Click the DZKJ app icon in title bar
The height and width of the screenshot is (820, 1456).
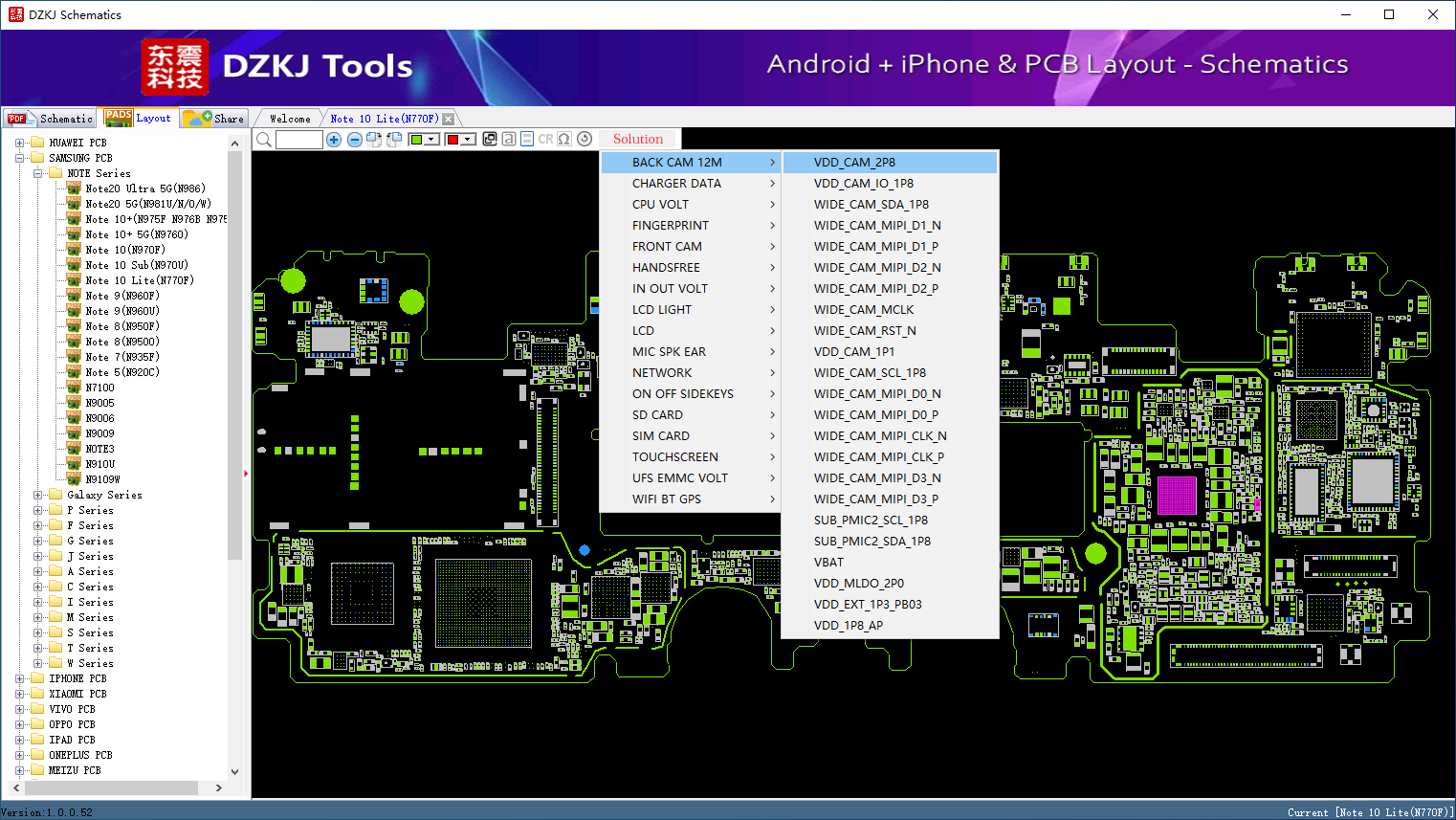(x=15, y=14)
